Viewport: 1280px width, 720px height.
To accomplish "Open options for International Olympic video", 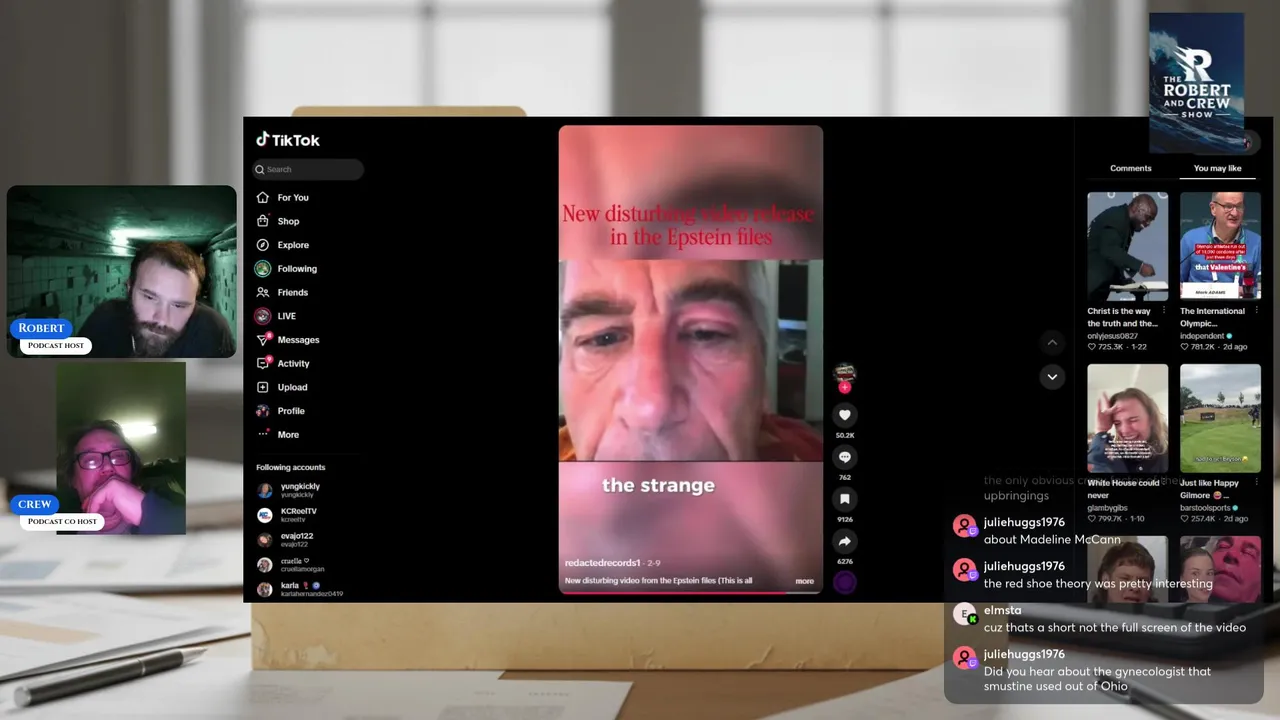I will [x=1256, y=311].
